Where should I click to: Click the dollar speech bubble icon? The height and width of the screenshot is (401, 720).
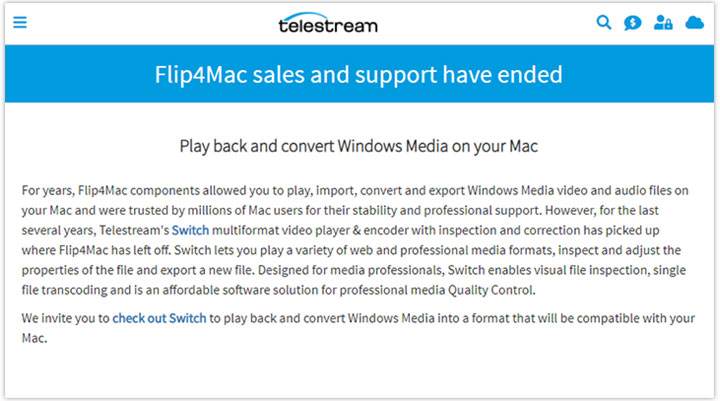coord(632,22)
